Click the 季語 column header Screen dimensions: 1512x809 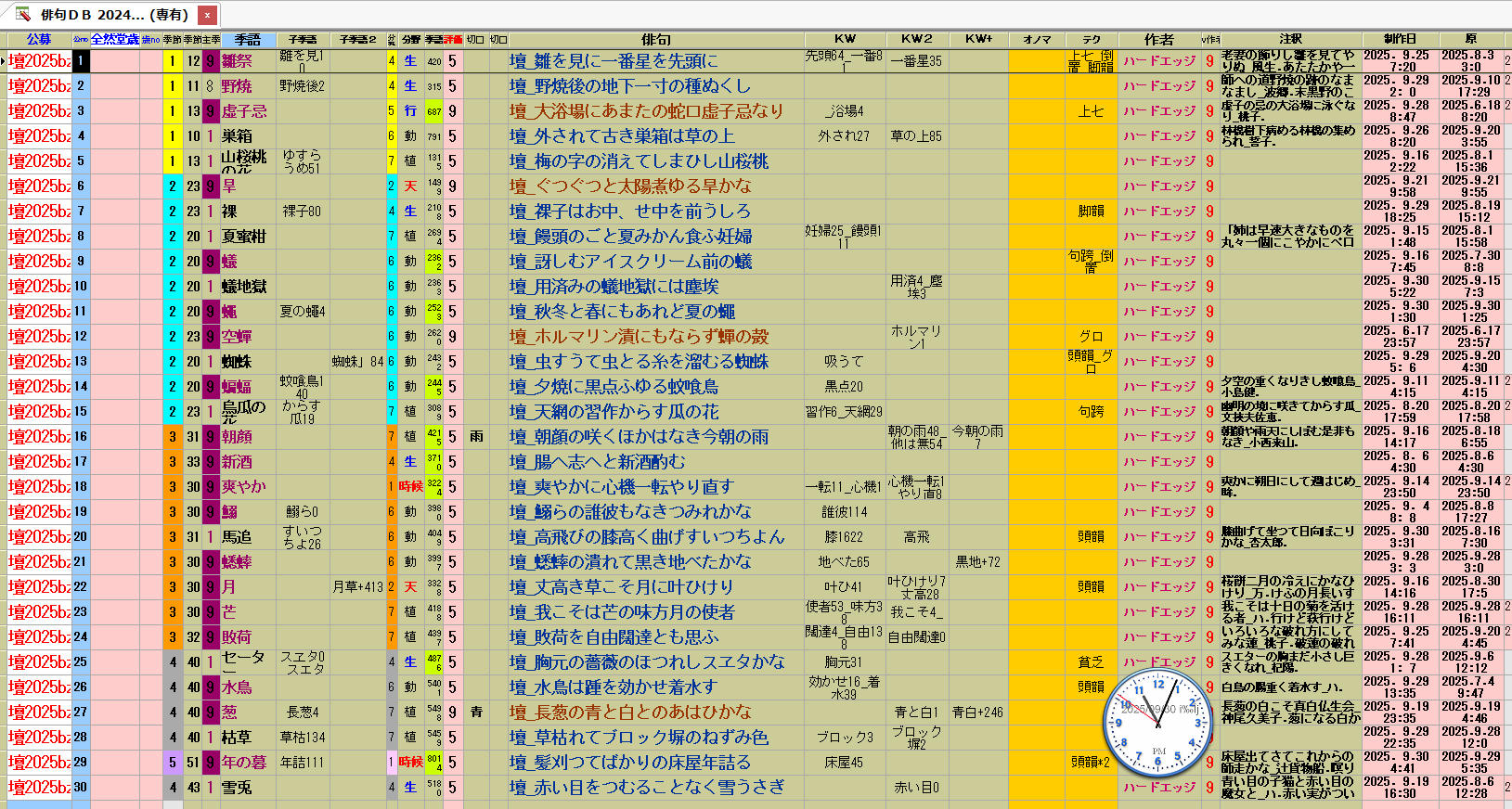click(x=248, y=40)
